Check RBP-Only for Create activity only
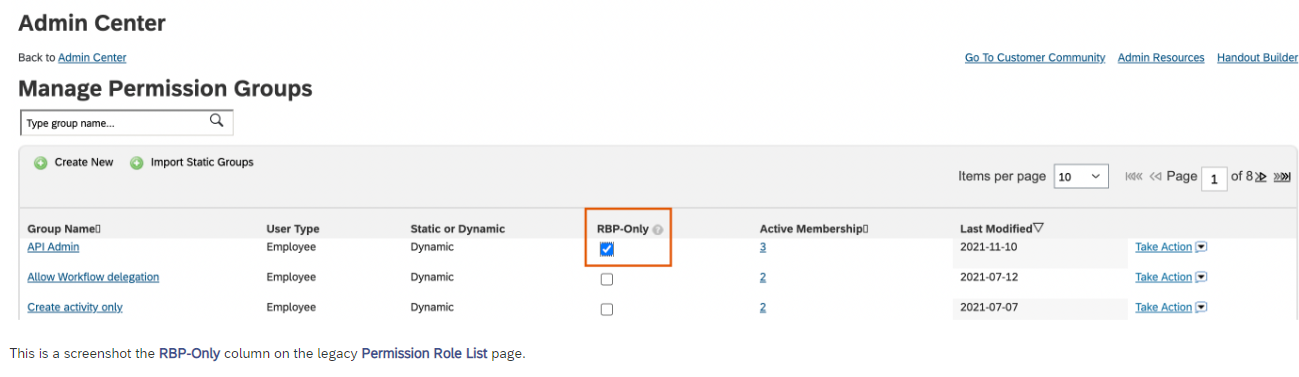 tap(607, 309)
